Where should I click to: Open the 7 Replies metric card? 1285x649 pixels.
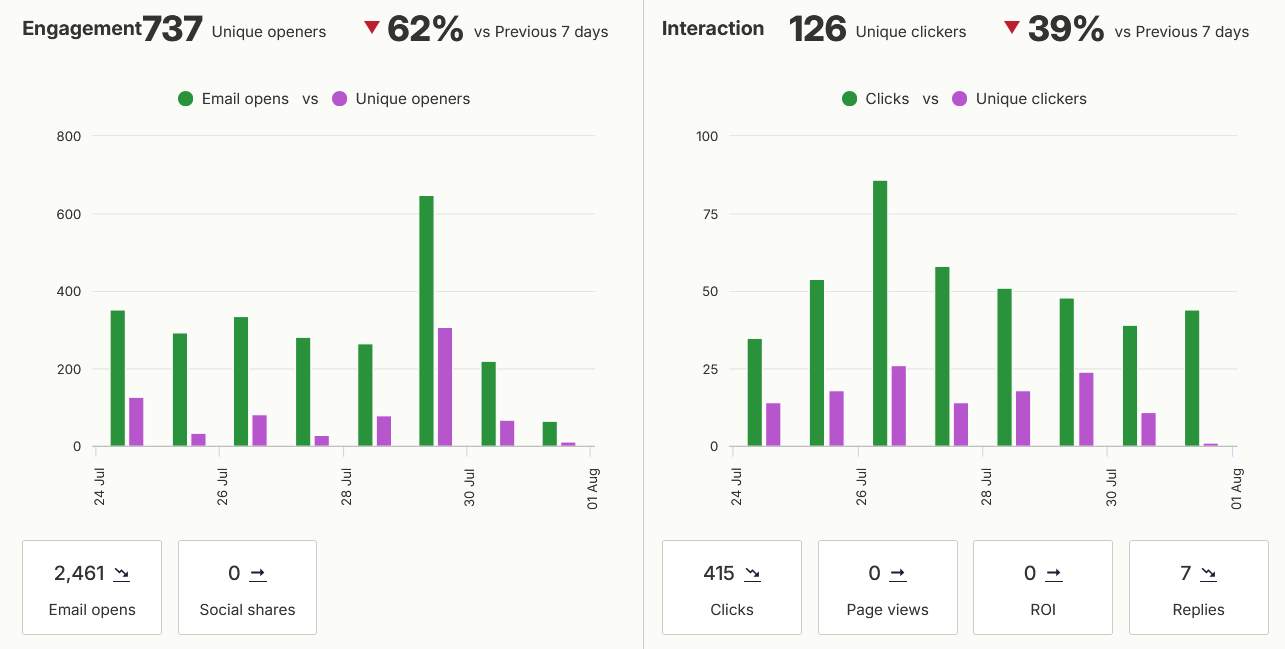(x=1198, y=587)
